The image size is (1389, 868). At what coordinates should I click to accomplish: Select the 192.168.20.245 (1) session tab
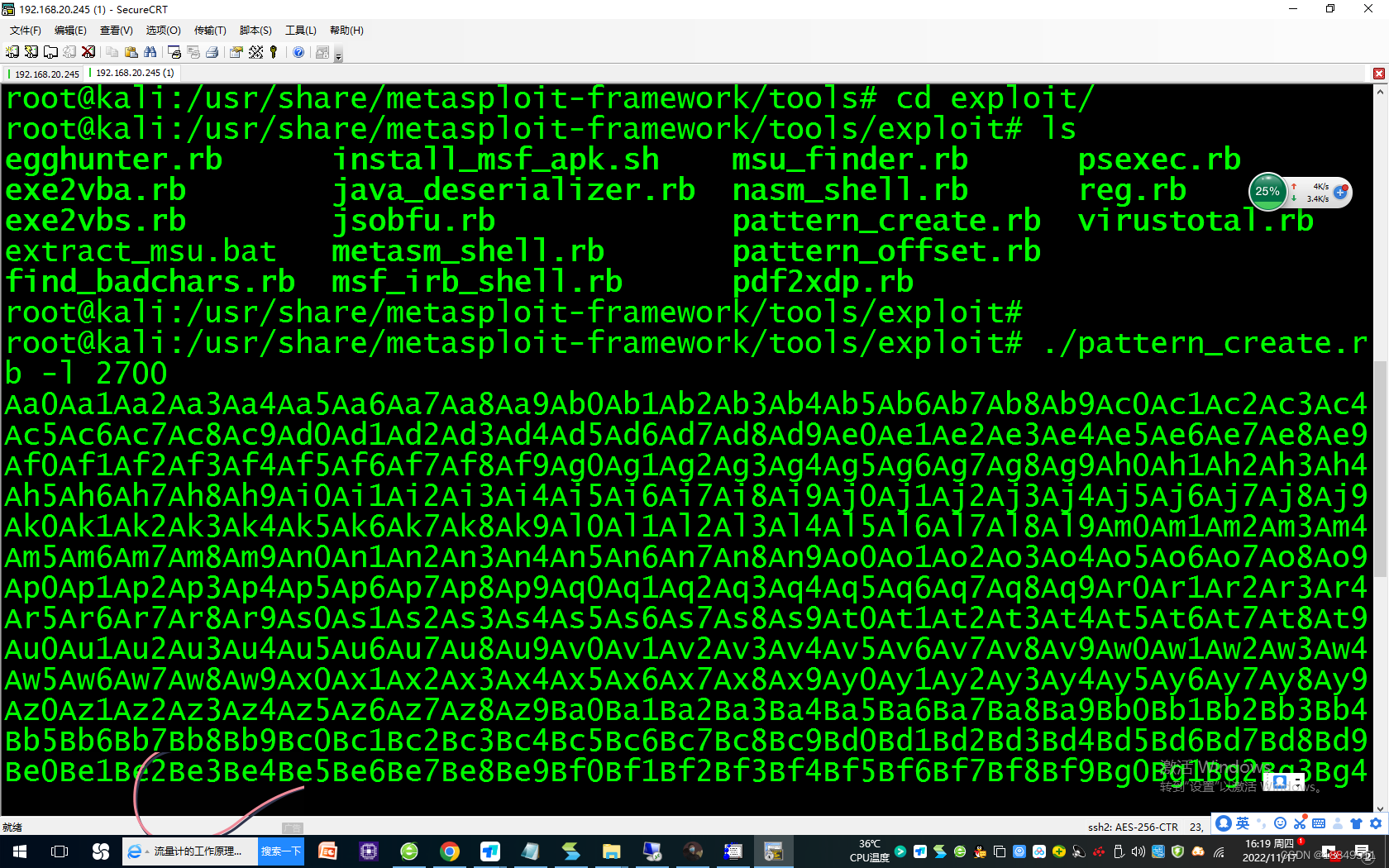pyautogui.click(x=133, y=73)
